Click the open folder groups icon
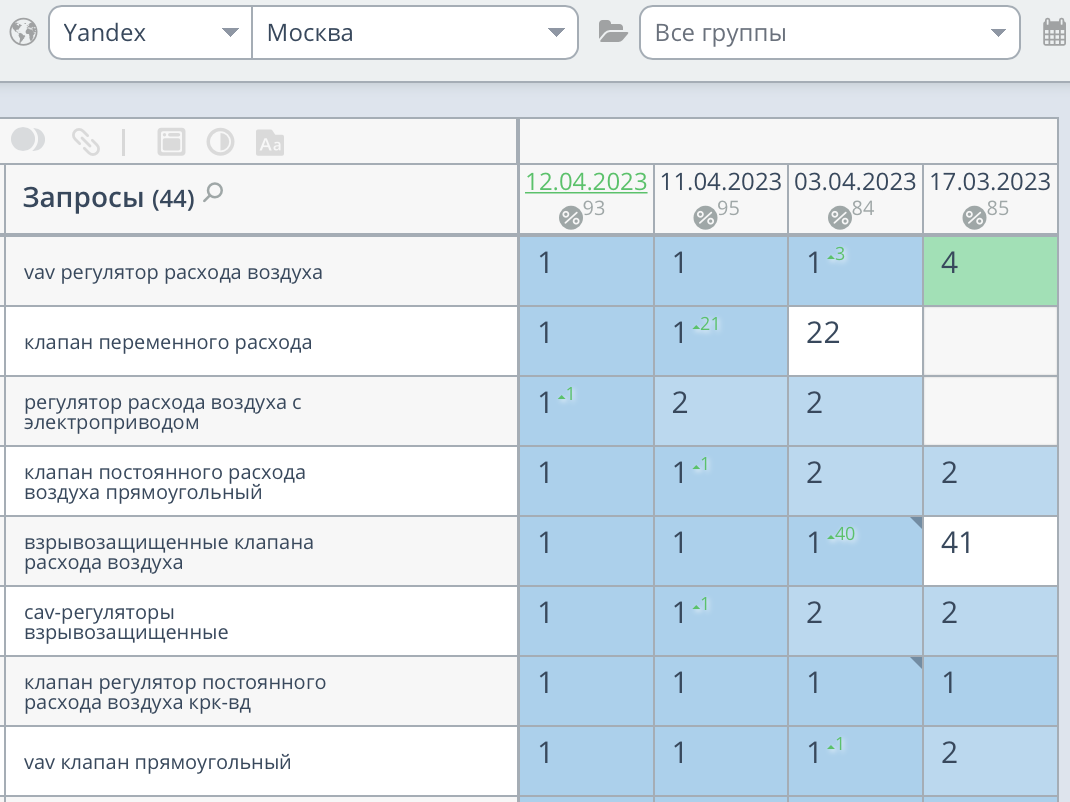1070x802 pixels. (x=612, y=32)
